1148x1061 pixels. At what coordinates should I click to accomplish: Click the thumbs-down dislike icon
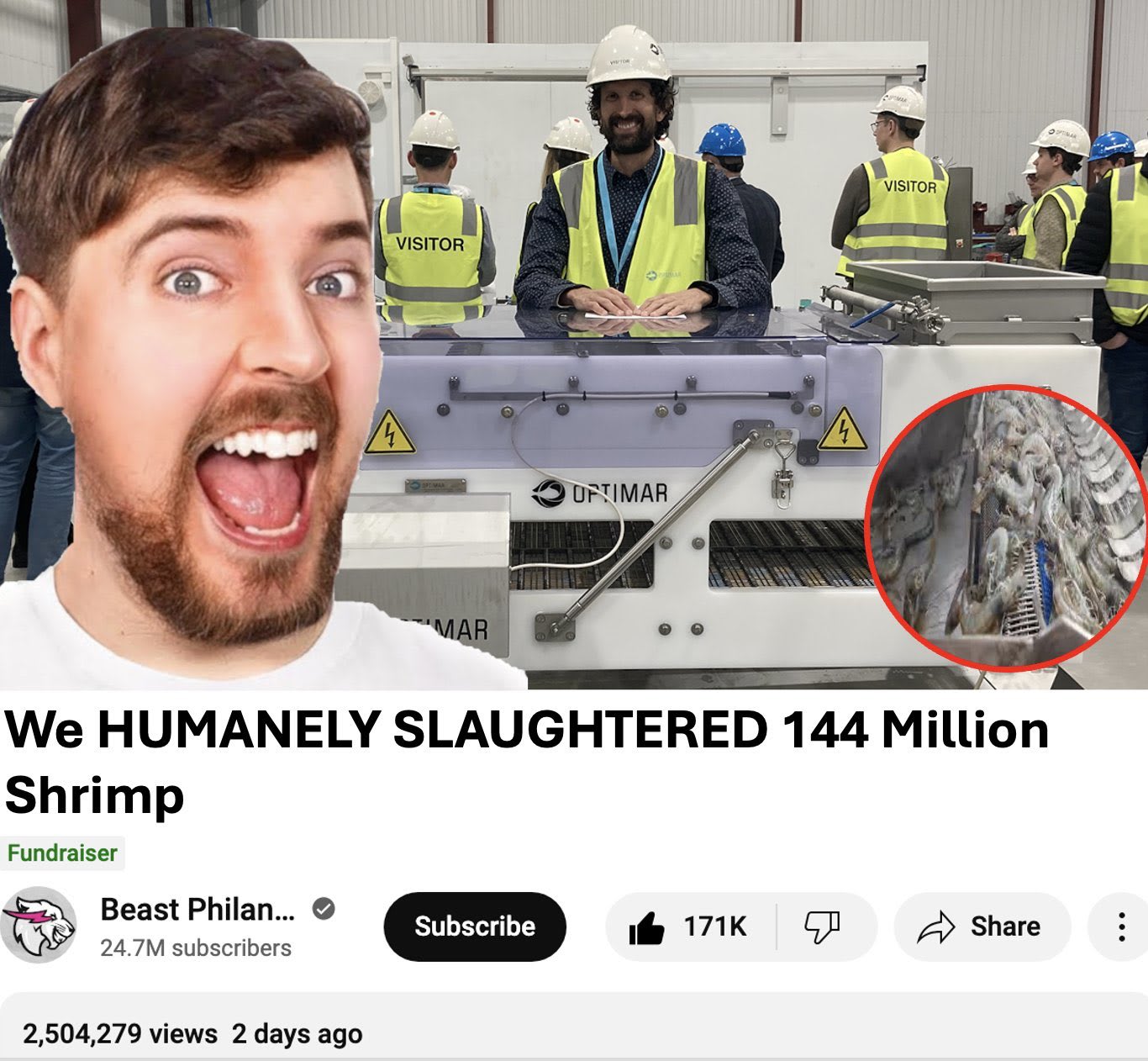[x=821, y=927]
